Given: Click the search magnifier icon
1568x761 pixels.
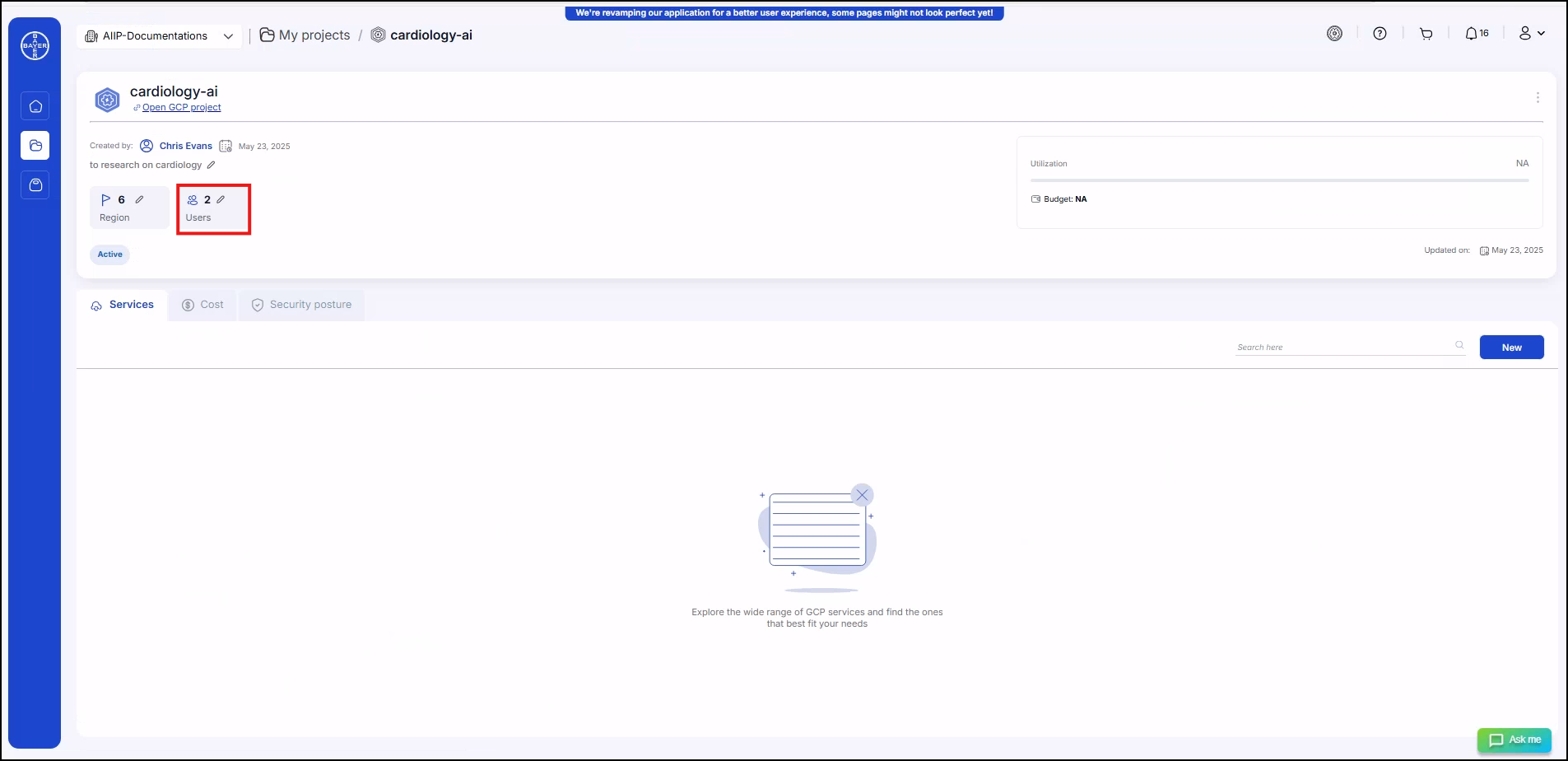Looking at the screenshot, I should click(x=1459, y=345).
